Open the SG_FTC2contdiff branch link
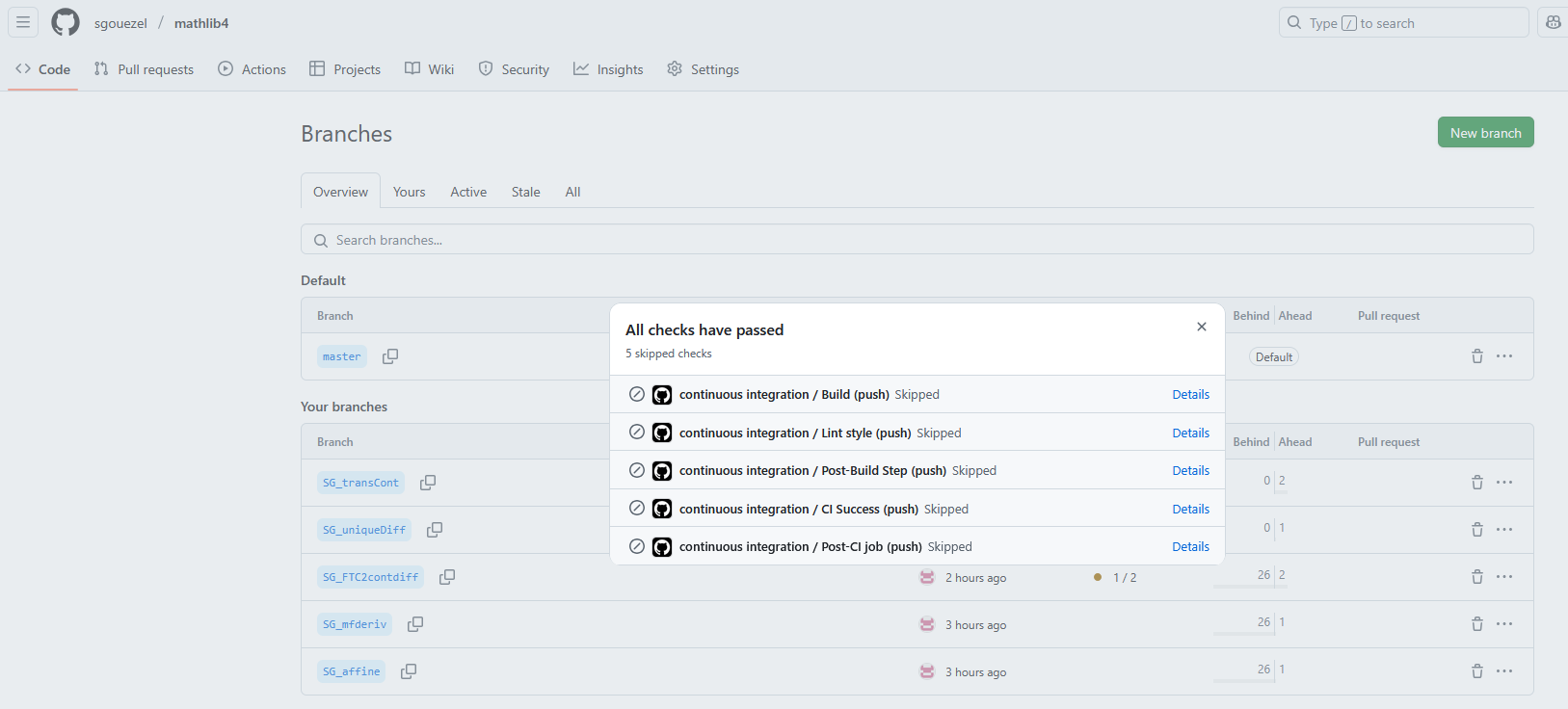The width and height of the screenshot is (1568, 709). pos(370,577)
